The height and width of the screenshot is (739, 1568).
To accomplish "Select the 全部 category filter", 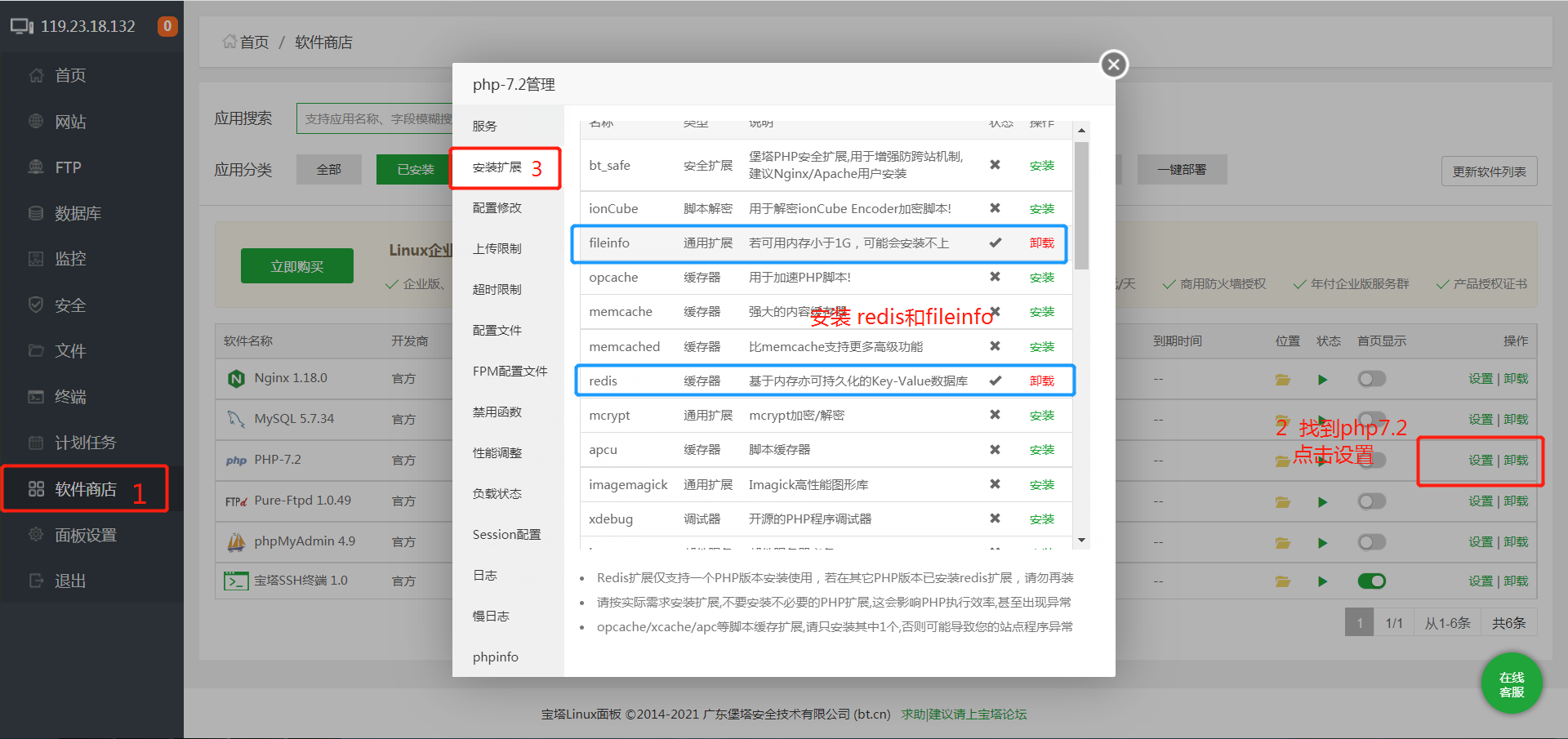I will (x=328, y=170).
